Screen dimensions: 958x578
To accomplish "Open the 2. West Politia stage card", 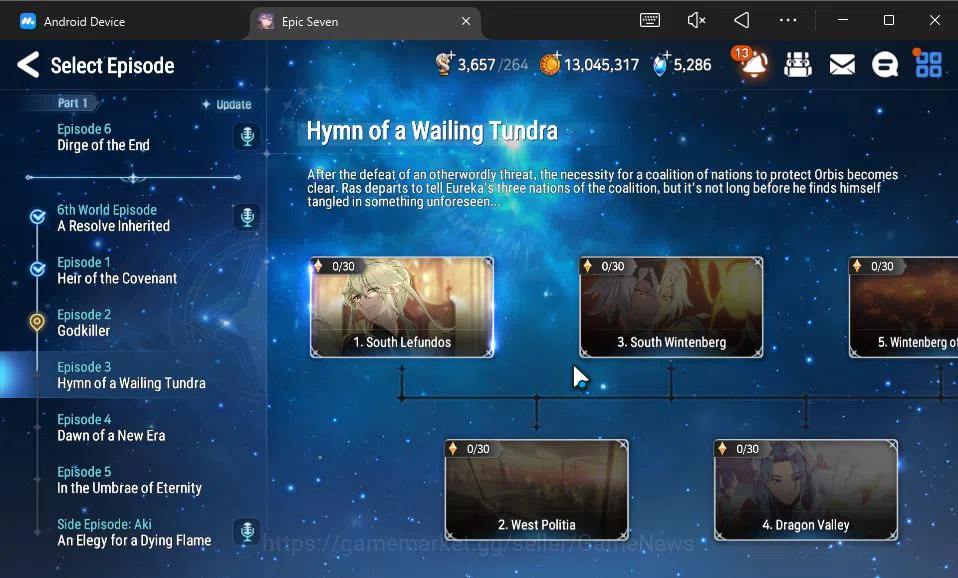I will [536, 490].
